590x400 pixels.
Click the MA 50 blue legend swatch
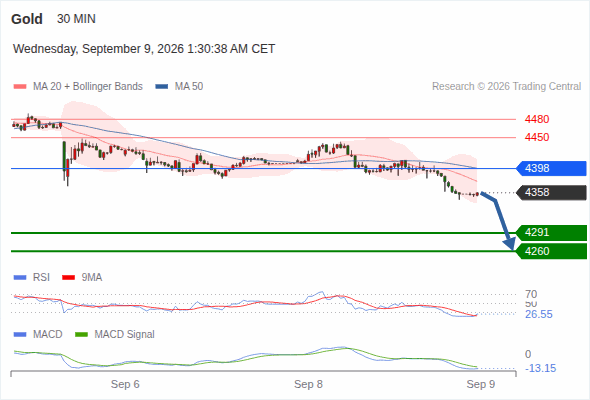tap(162, 87)
